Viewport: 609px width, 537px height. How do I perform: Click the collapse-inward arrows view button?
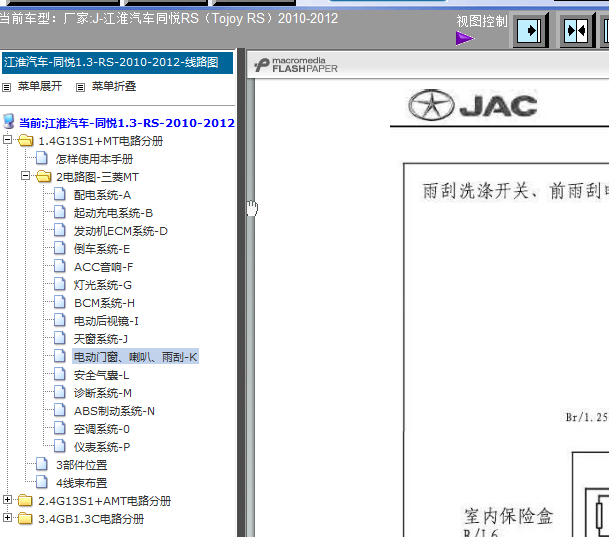click(x=577, y=30)
